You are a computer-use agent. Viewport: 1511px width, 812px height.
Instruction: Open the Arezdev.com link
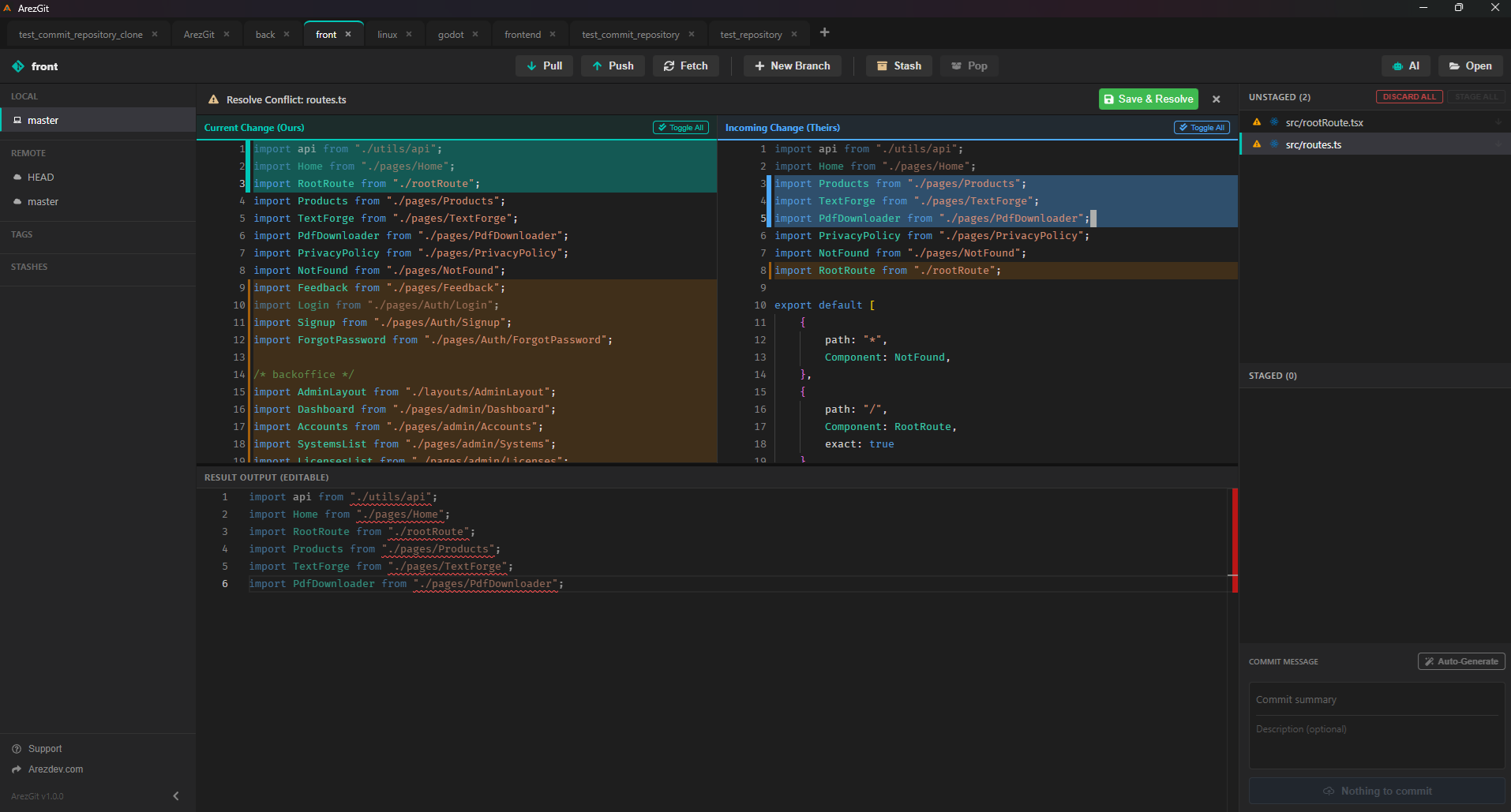coord(54,769)
